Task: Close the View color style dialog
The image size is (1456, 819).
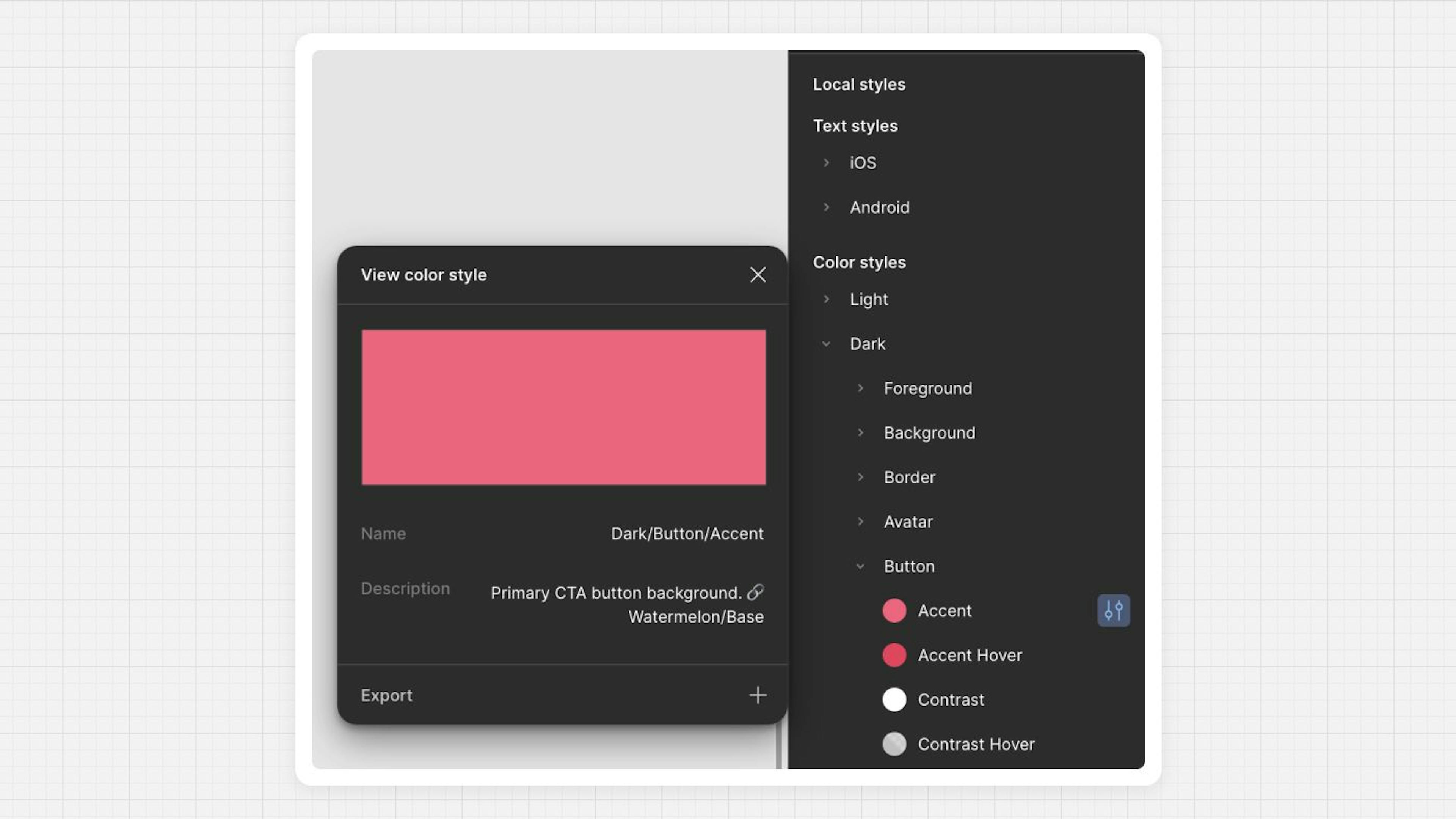Action: tap(758, 275)
